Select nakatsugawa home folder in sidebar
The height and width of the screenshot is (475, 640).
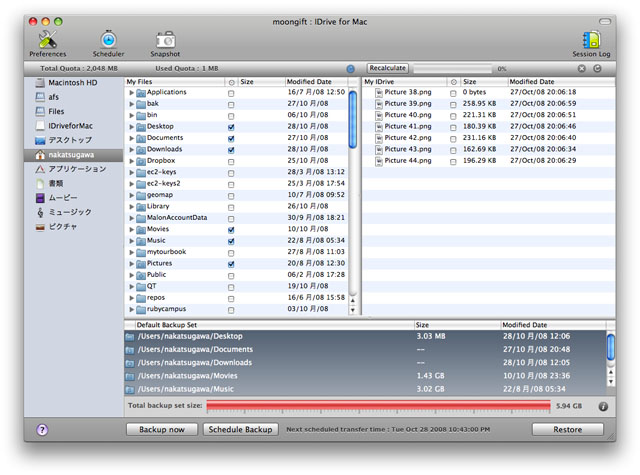click(71, 155)
